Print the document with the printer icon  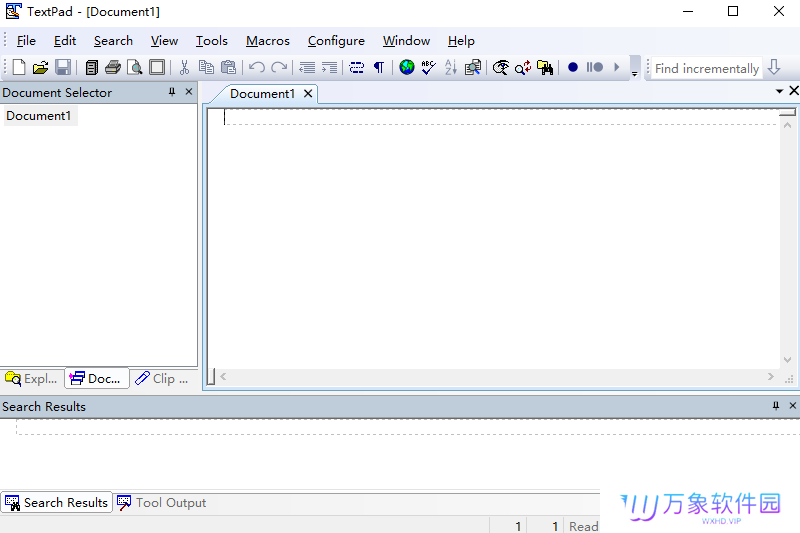click(113, 67)
